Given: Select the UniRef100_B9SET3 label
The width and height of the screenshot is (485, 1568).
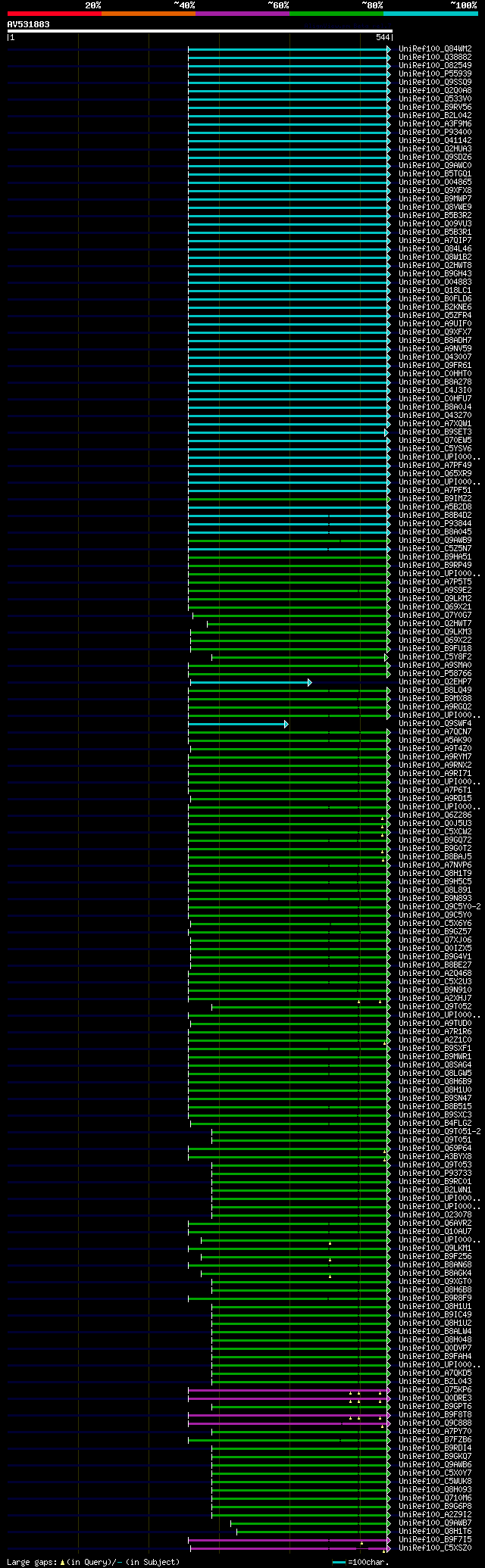Looking at the screenshot, I should pos(435,432).
